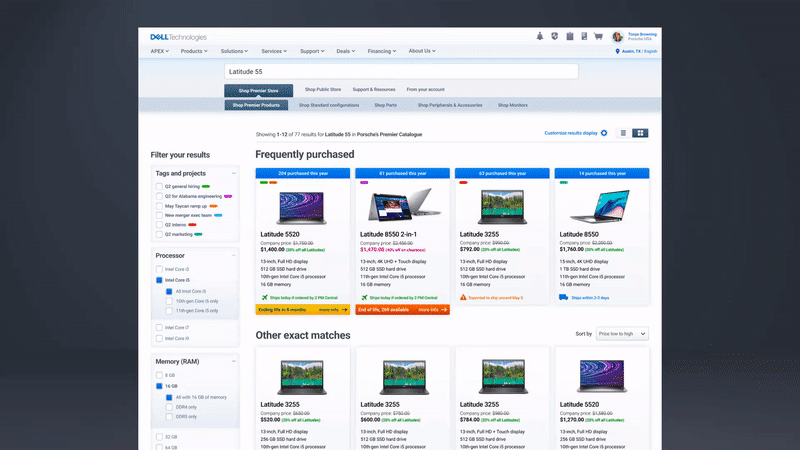Screen dimensions: 800x450
Task: Click arrow on Ending life more info banner
Action: (x=344, y=310)
